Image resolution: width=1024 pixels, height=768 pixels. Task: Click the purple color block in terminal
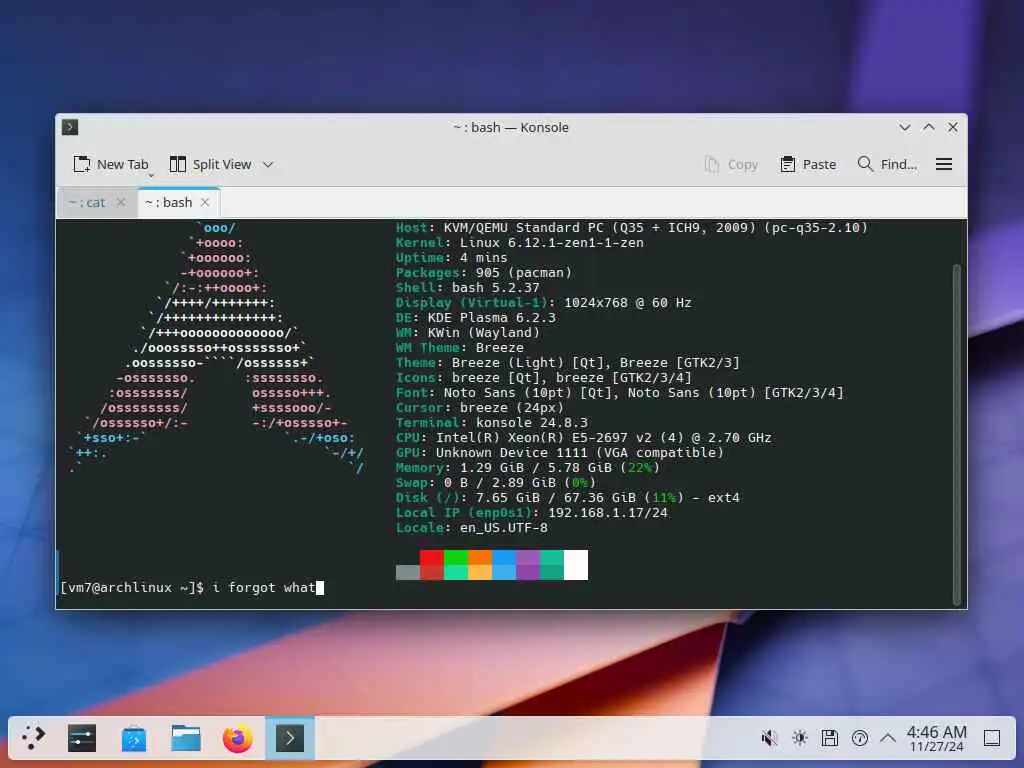click(528, 565)
